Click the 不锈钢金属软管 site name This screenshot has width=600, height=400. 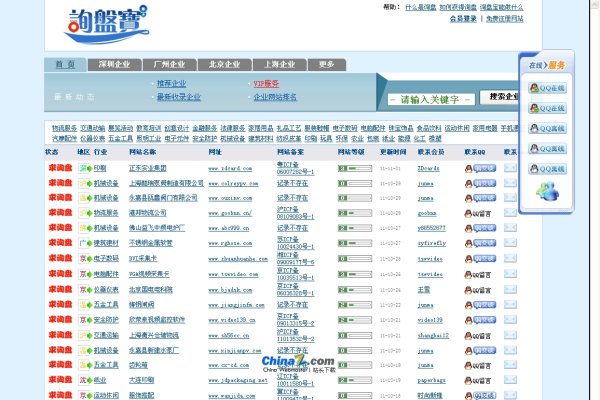point(151,243)
